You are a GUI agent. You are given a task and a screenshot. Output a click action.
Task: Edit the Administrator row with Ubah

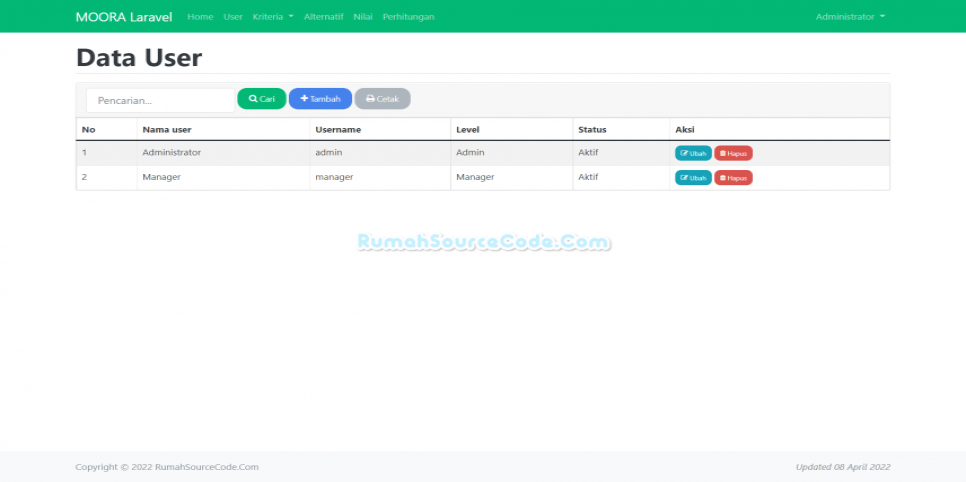pyautogui.click(x=693, y=153)
